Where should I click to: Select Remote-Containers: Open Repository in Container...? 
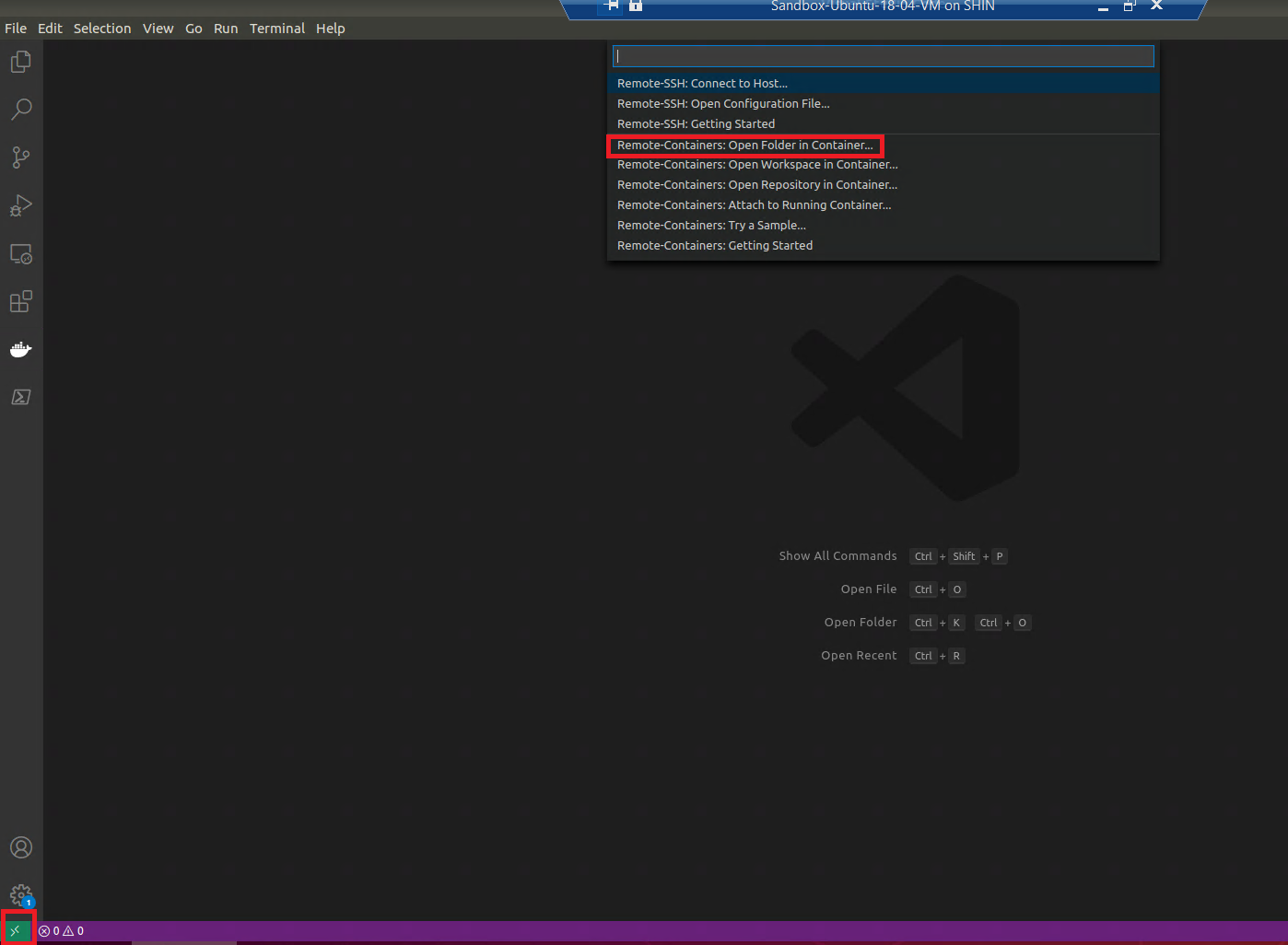coord(884,185)
